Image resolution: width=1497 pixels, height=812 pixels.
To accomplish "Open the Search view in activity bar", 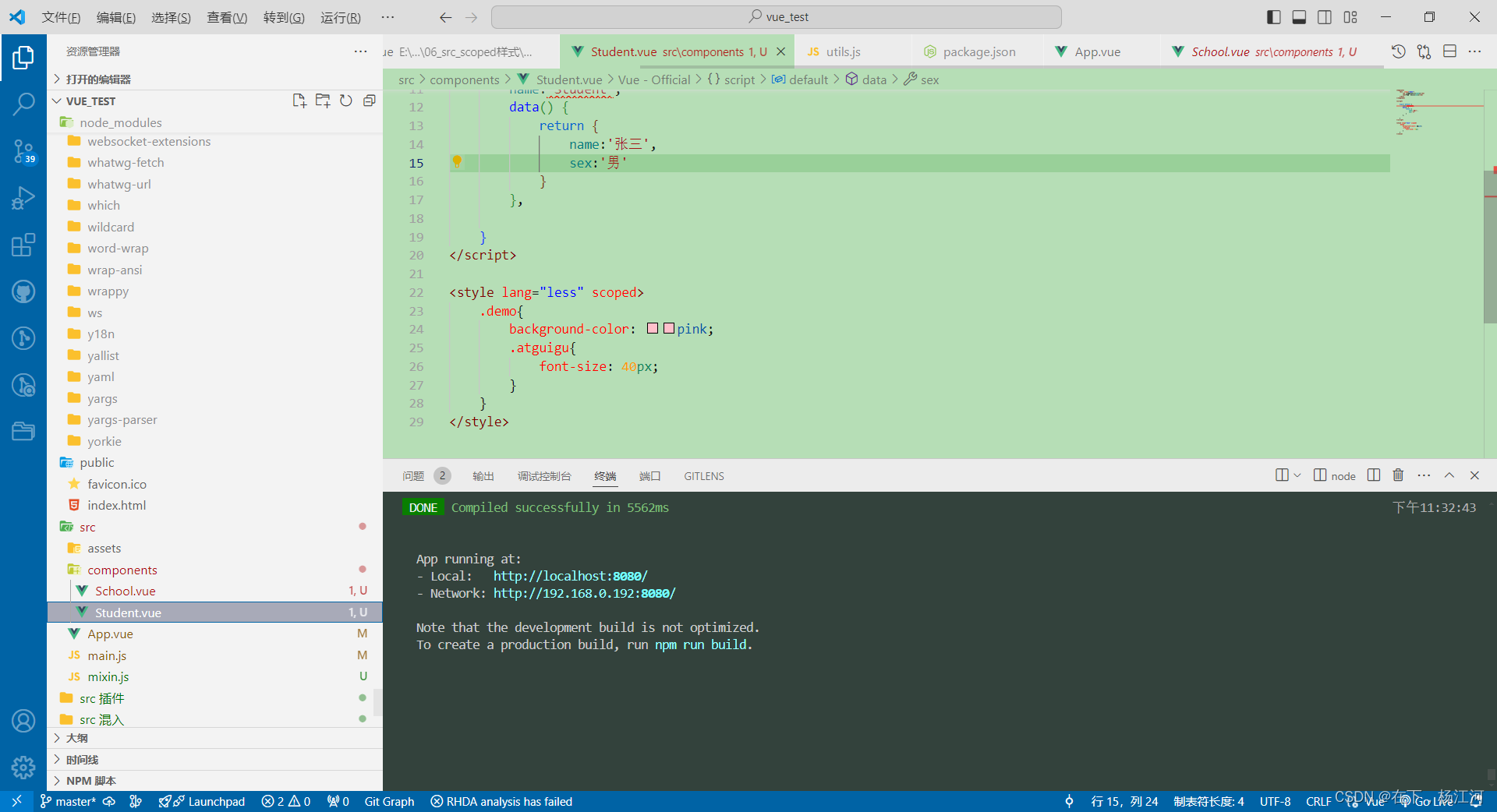I will coord(23,104).
